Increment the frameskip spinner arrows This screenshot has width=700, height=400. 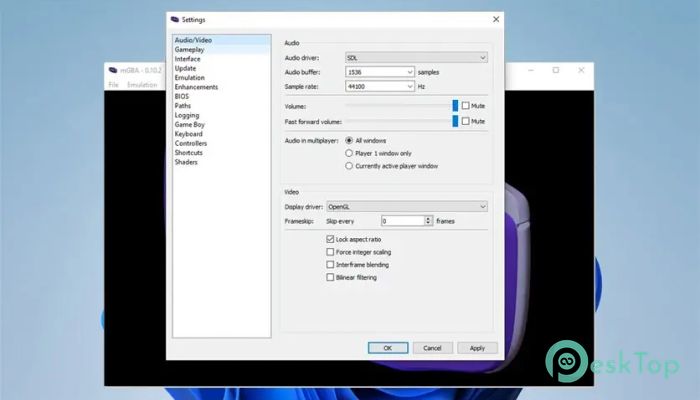click(429, 219)
